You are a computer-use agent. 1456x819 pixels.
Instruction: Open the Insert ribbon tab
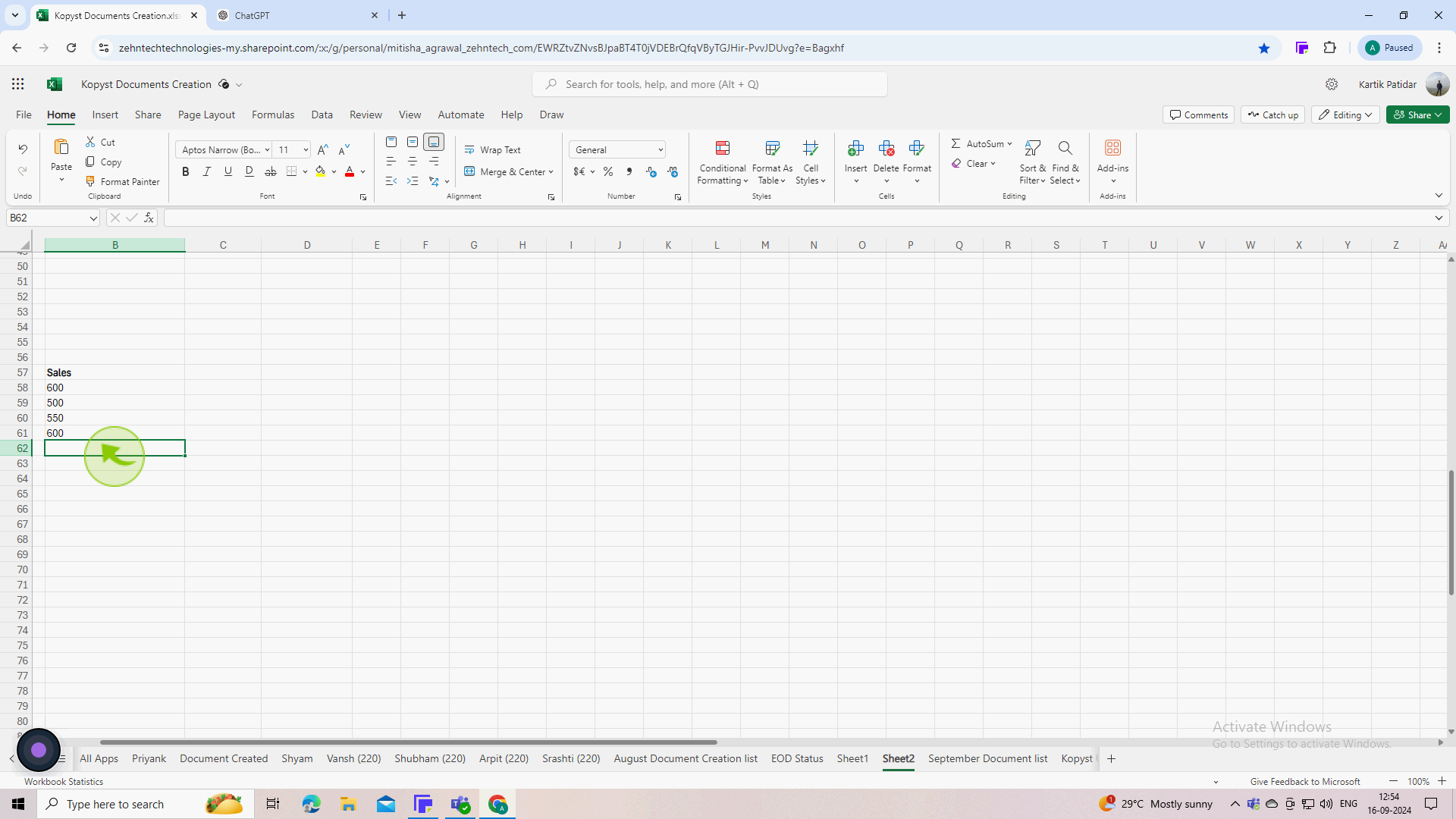coord(105,114)
